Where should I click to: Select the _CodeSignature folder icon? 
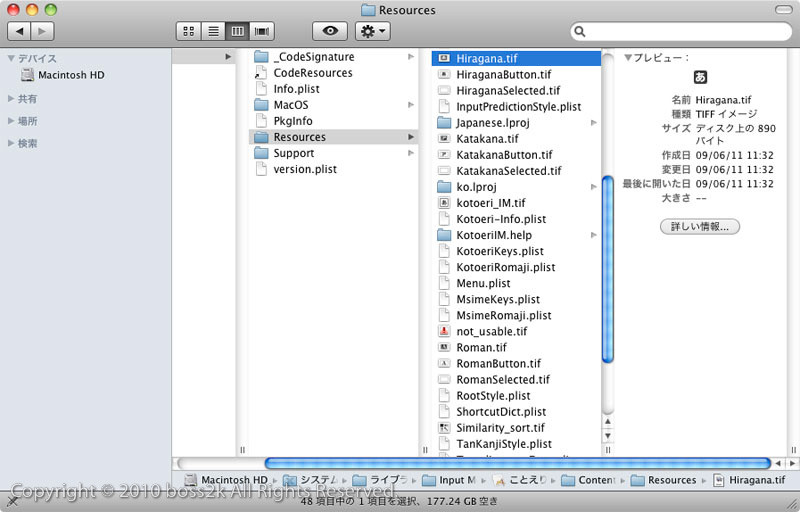[261, 57]
